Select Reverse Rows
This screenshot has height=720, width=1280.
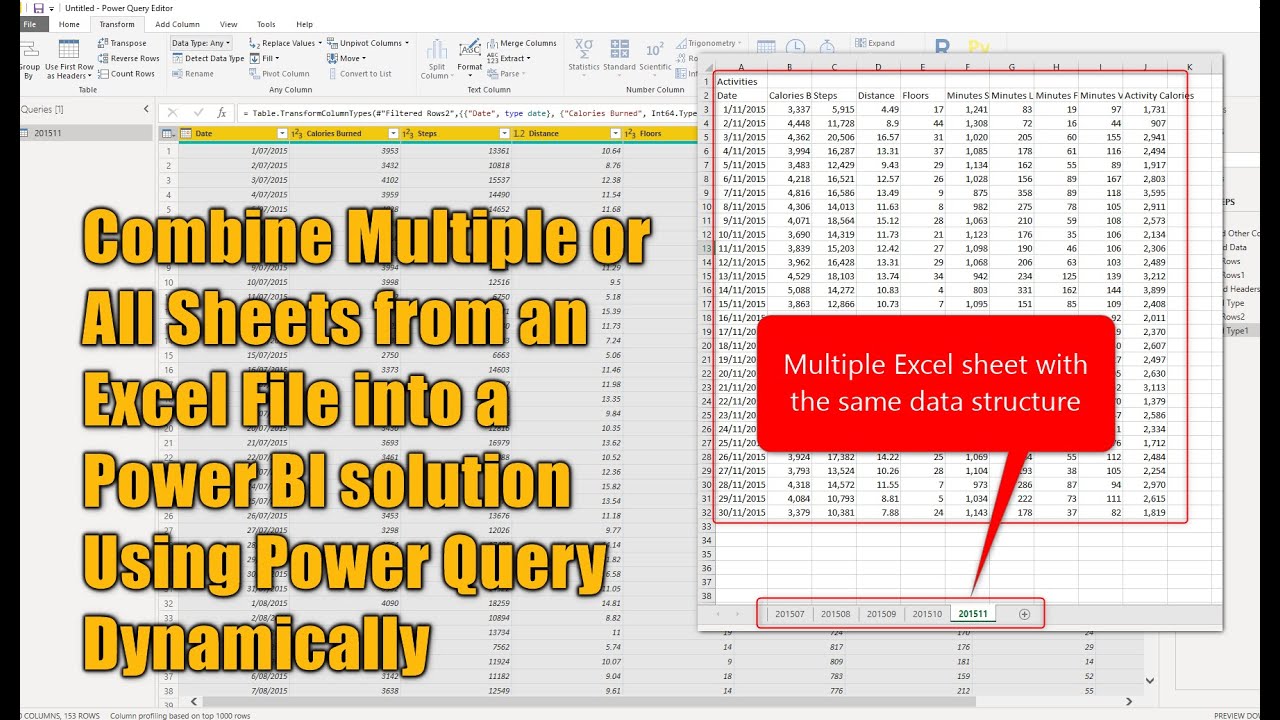128,58
